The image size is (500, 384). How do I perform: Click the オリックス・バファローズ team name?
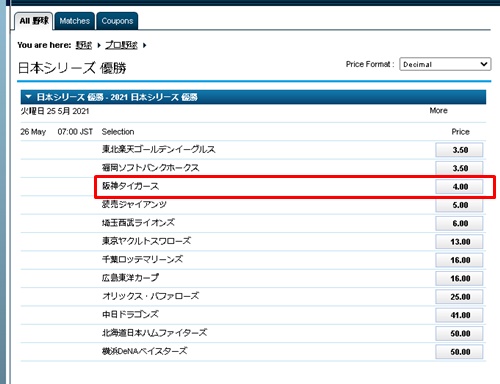point(151,296)
